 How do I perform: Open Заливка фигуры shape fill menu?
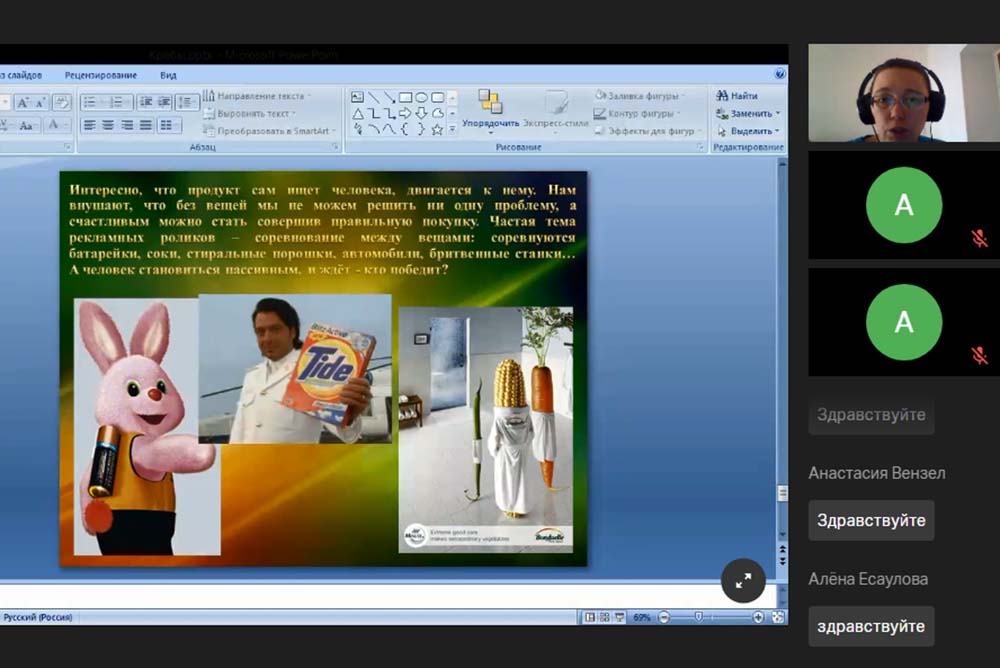(x=640, y=96)
